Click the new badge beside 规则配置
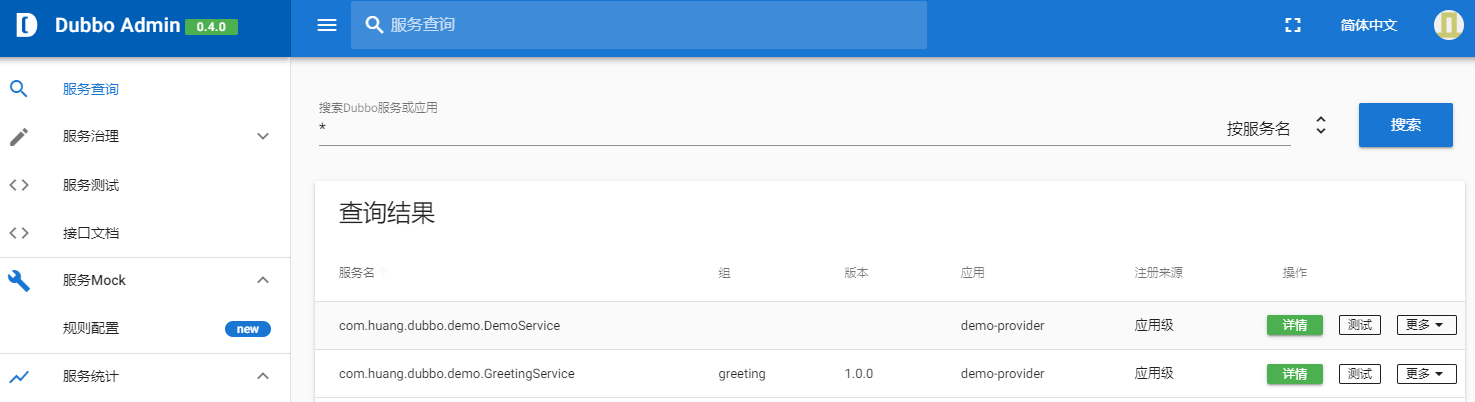 pyautogui.click(x=248, y=329)
